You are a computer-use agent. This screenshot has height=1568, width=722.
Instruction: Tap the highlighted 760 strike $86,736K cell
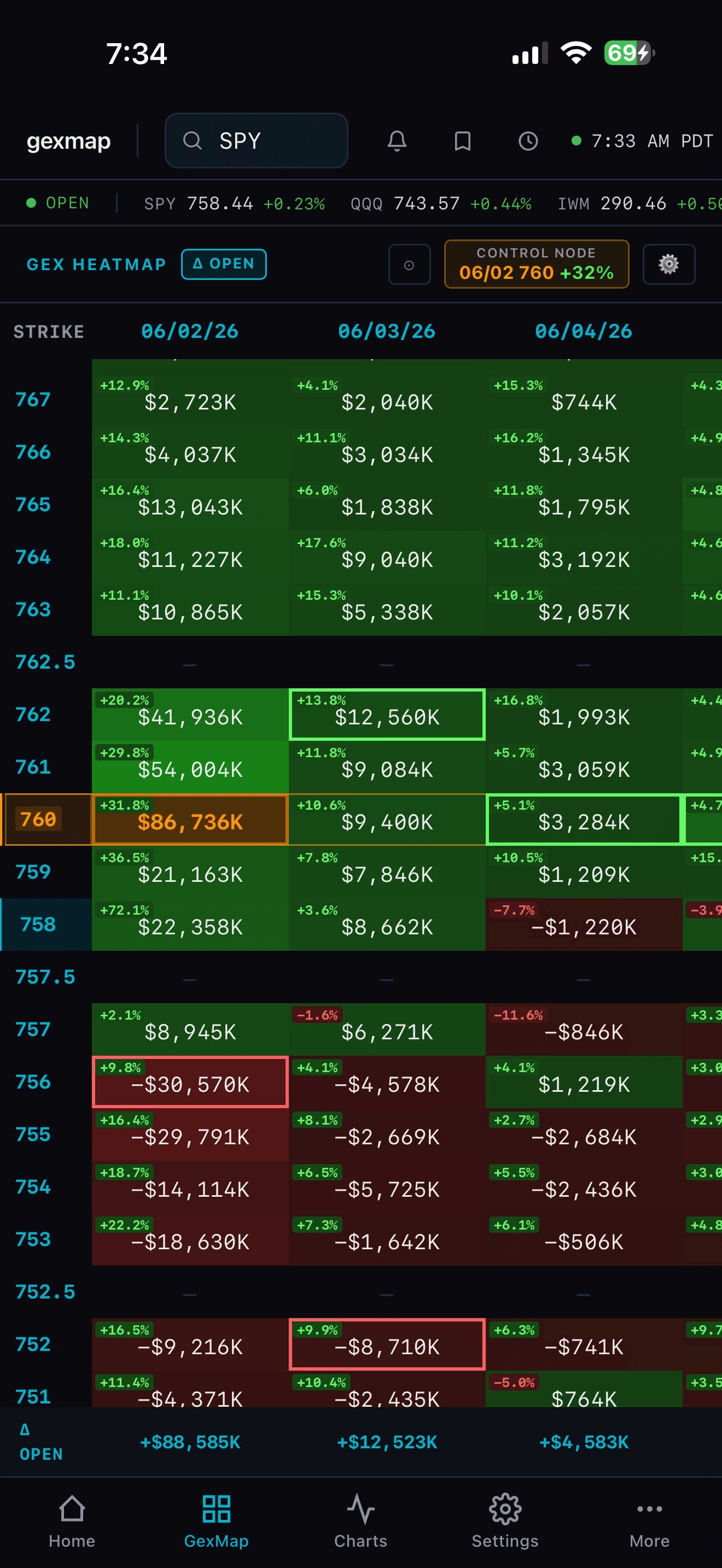[x=190, y=820]
